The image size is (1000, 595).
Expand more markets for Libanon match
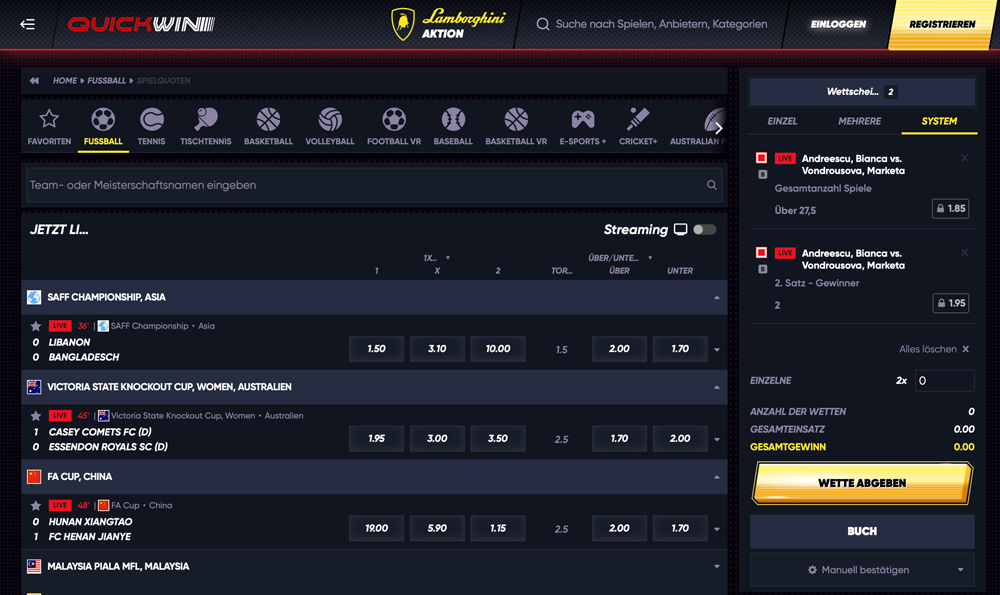tap(717, 349)
